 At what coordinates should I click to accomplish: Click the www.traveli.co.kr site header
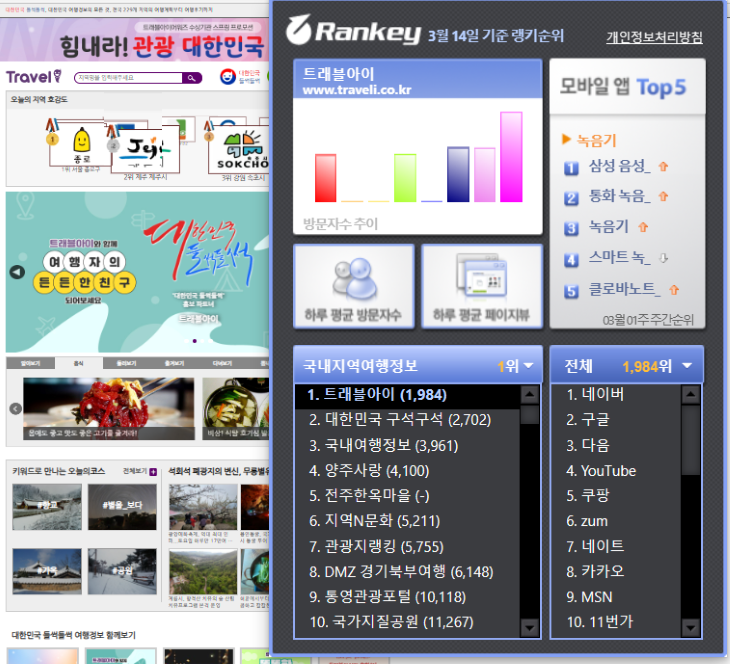pos(418,80)
